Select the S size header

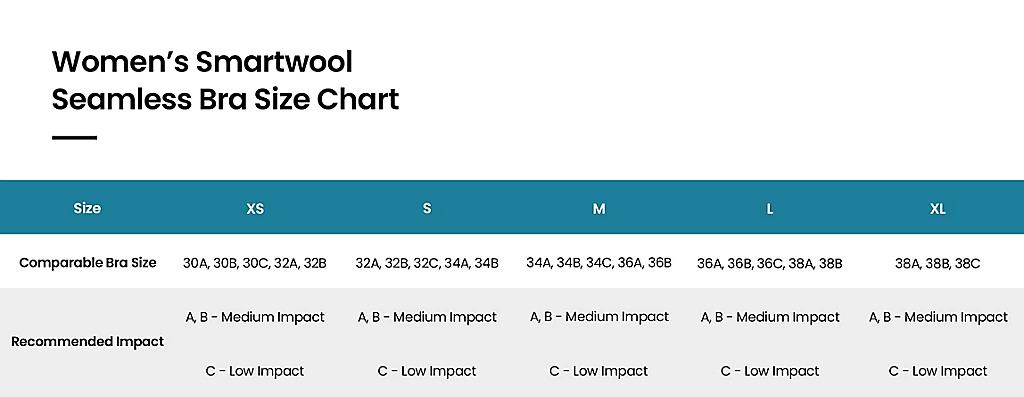(427, 208)
